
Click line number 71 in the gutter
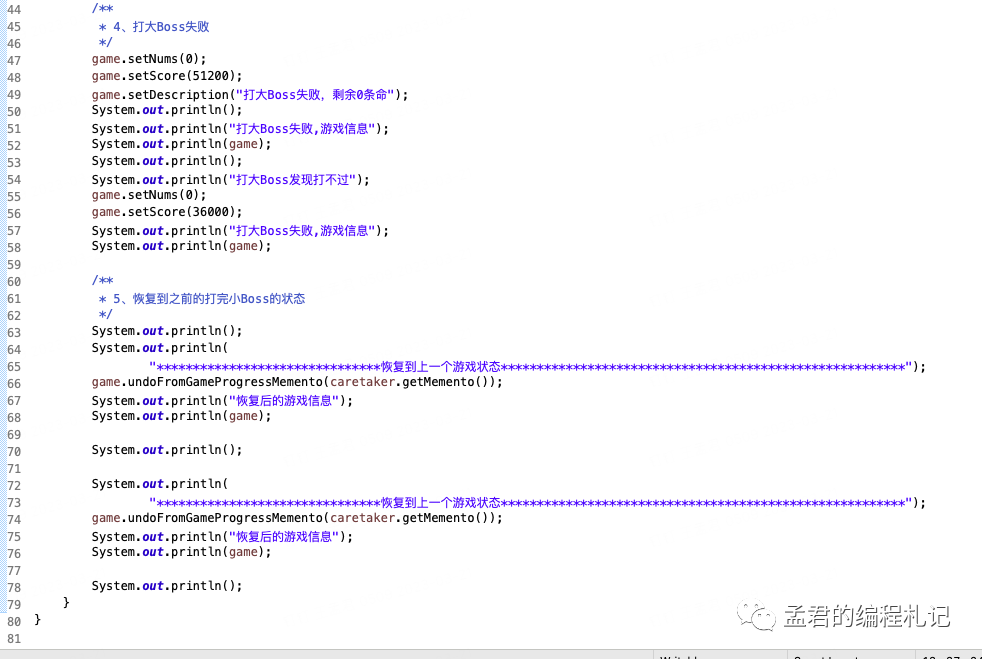(x=14, y=469)
